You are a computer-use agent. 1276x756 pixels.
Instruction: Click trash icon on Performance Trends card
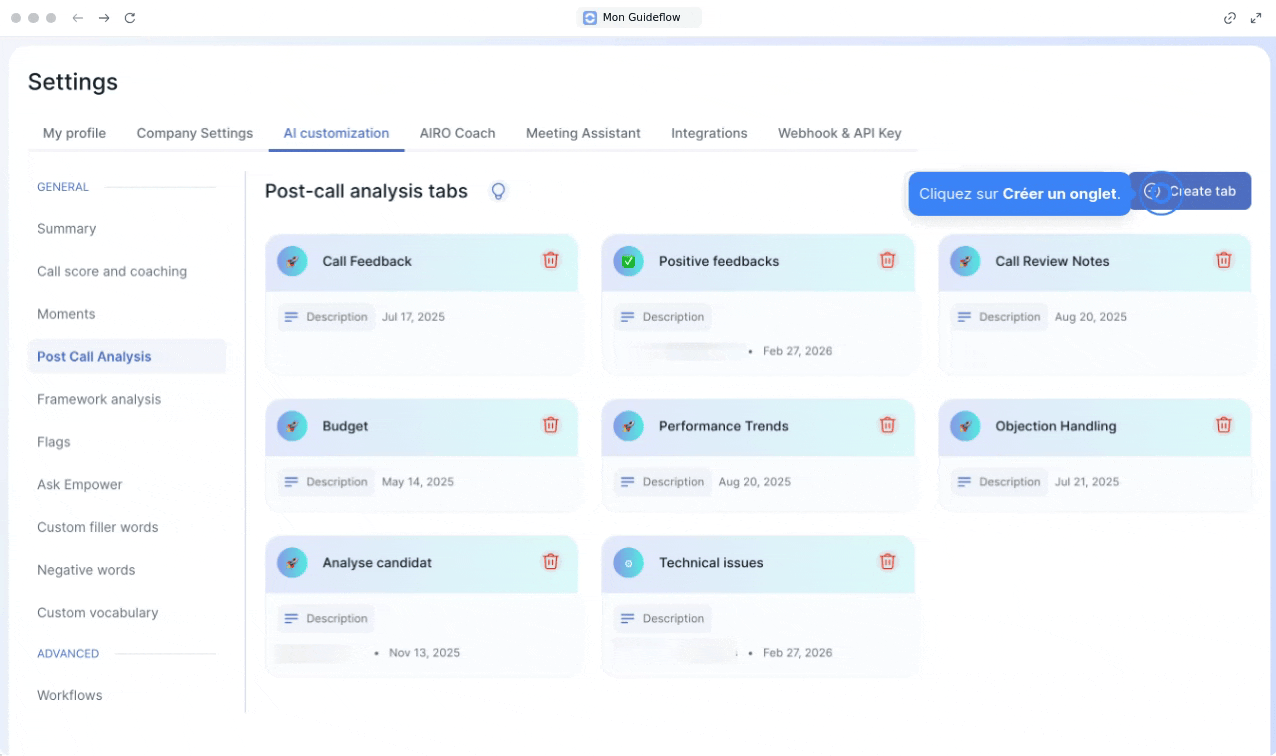[x=887, y=425]
